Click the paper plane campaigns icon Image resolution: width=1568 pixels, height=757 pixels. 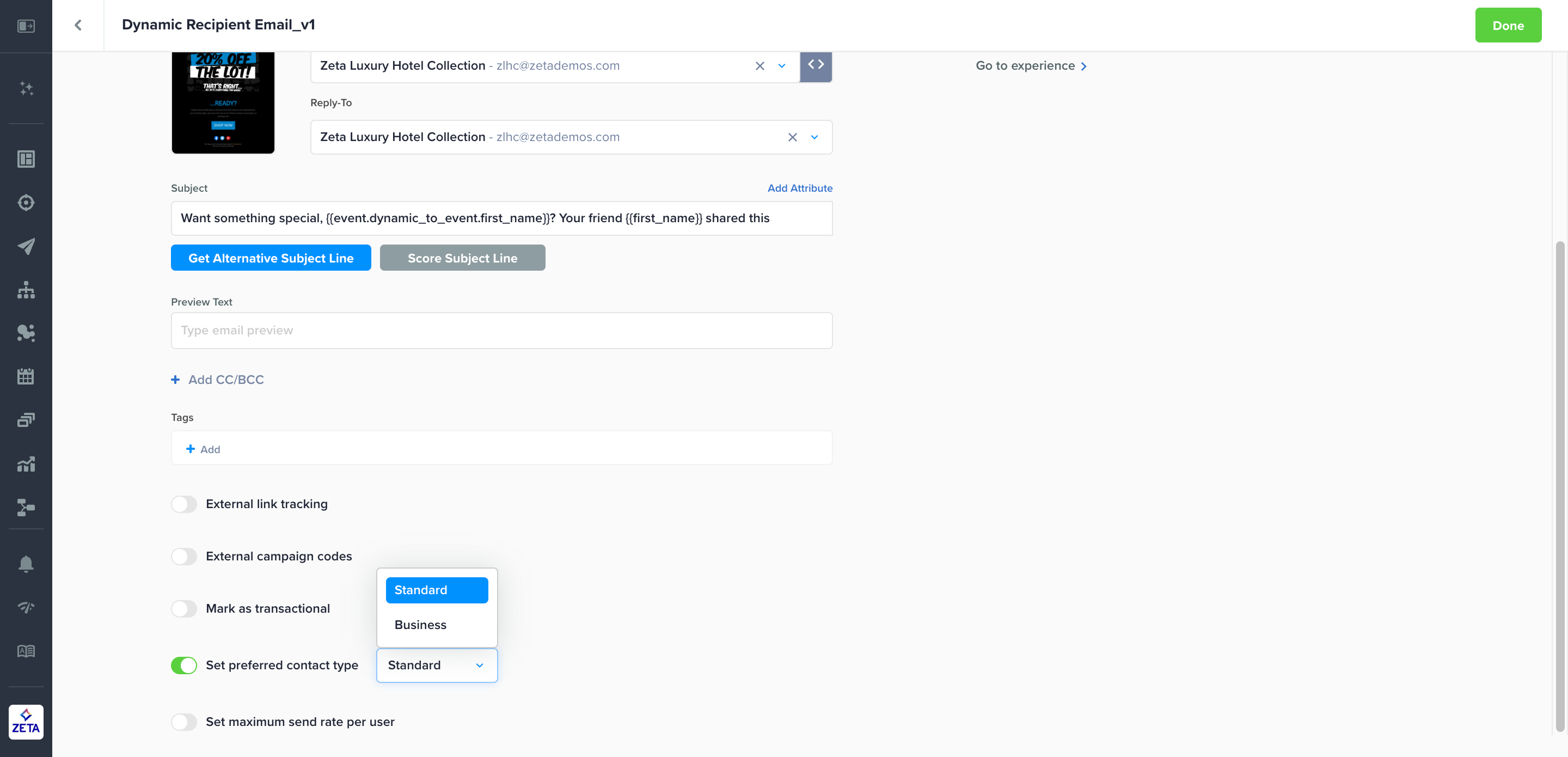[26, 246]
